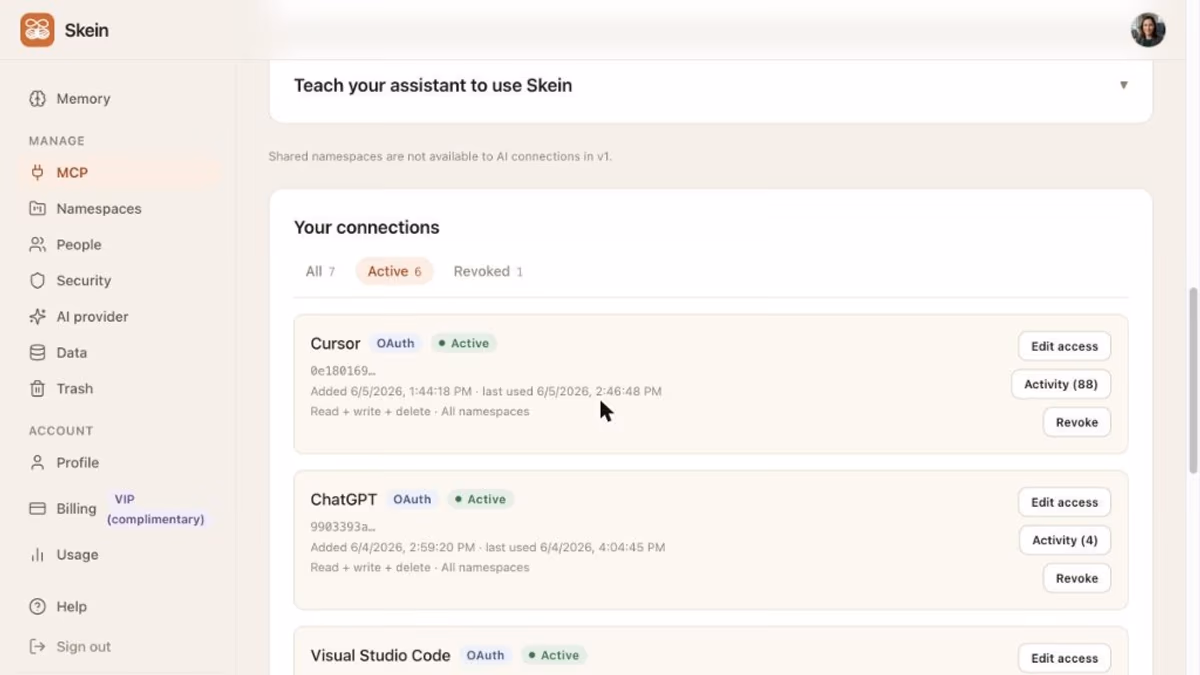Click the MCP plug icon
The height and width of the screenshot is (675, 1200).
[38, 173]
